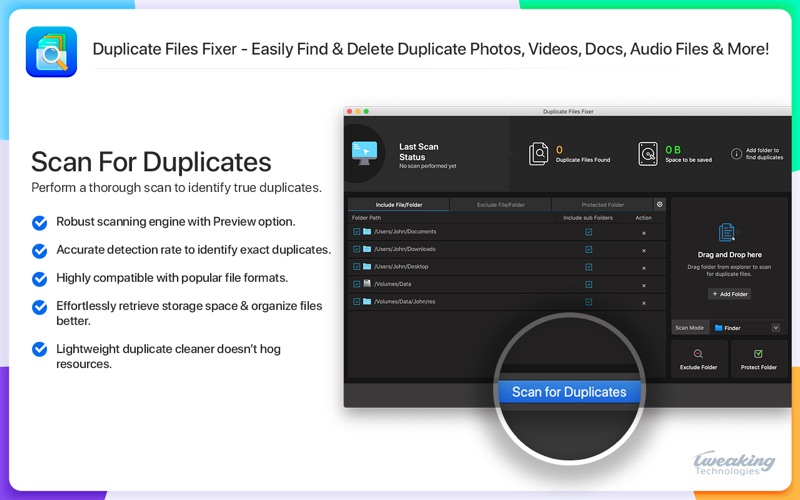
Task: Click the Scan for Duplicates button
Action: point(569,392)
